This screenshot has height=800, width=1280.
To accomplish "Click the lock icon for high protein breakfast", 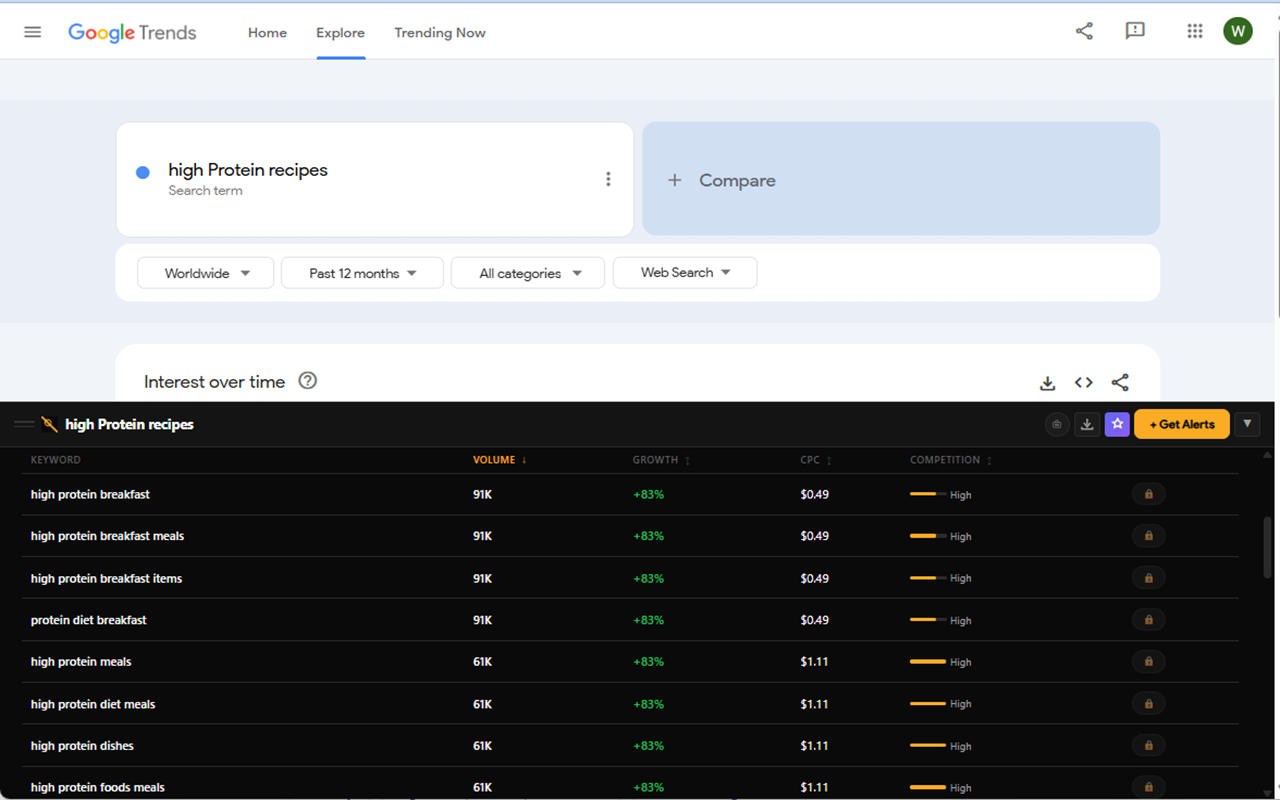I will pyautogui.click(x=1148, y=494).
